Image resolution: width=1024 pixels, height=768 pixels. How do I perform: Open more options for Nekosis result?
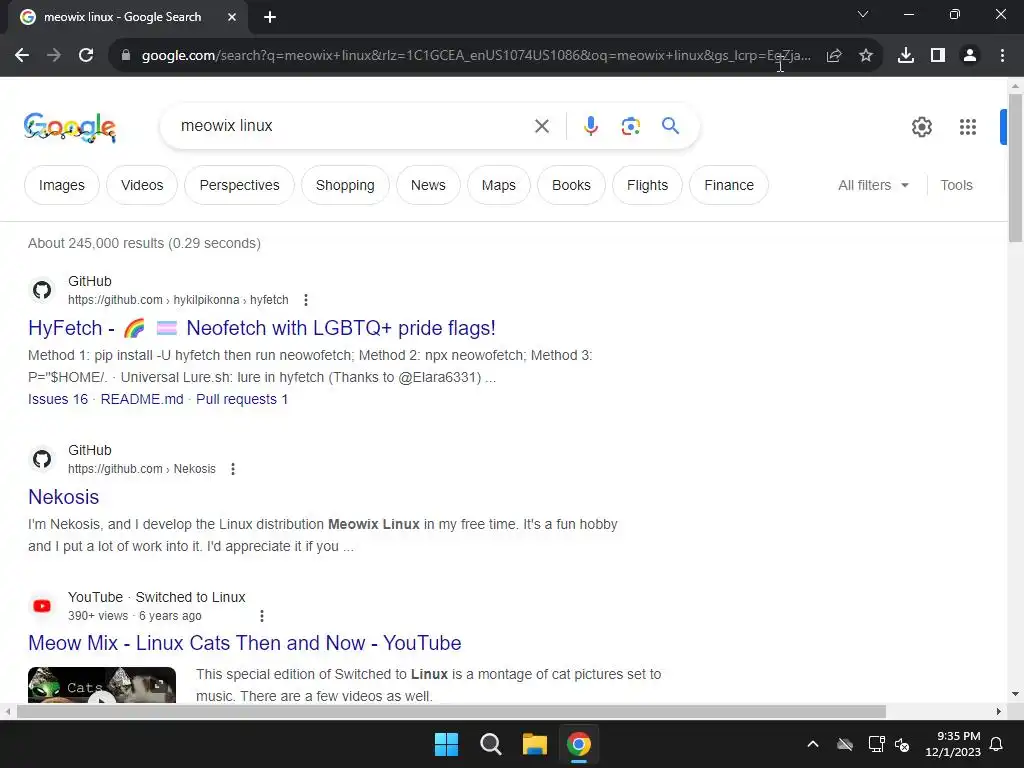[233, 470]
